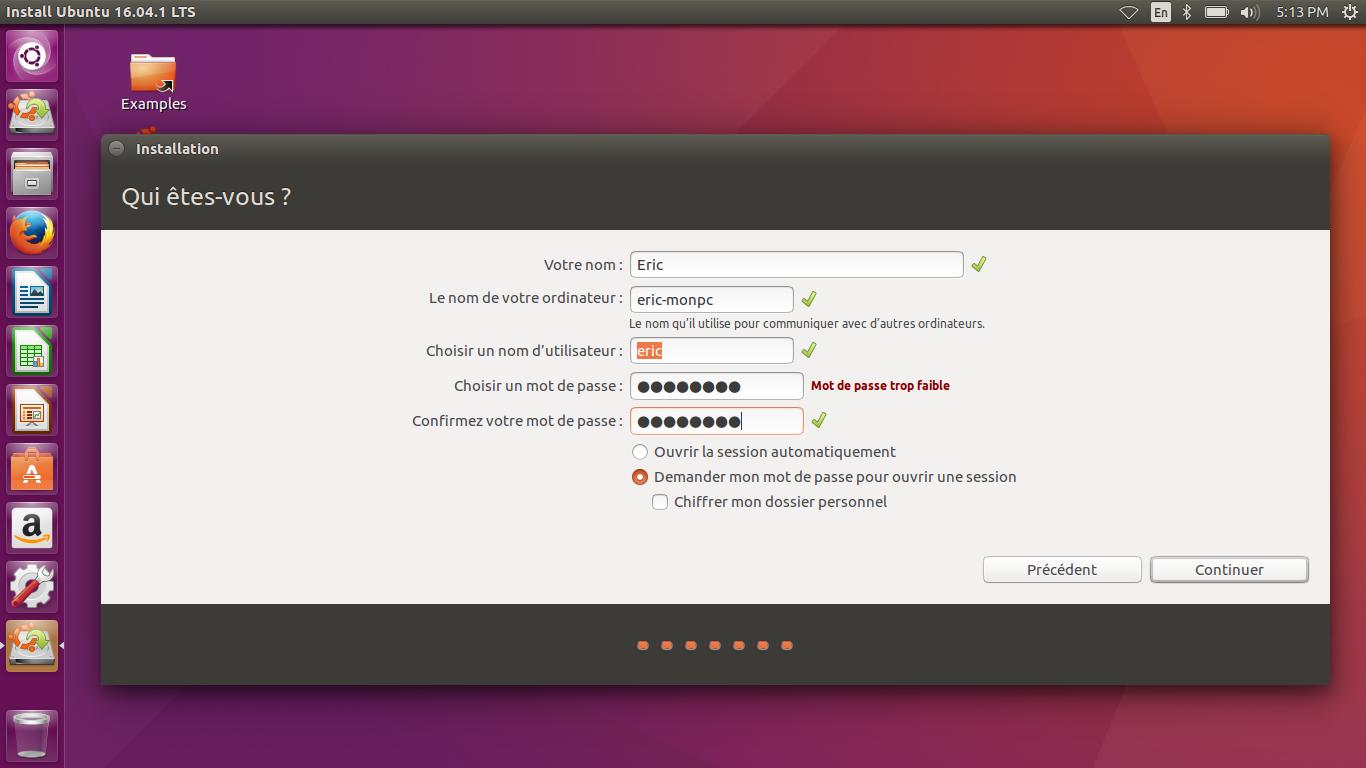
Task: Click the username field containing eric
Action: tap(711, 351)
